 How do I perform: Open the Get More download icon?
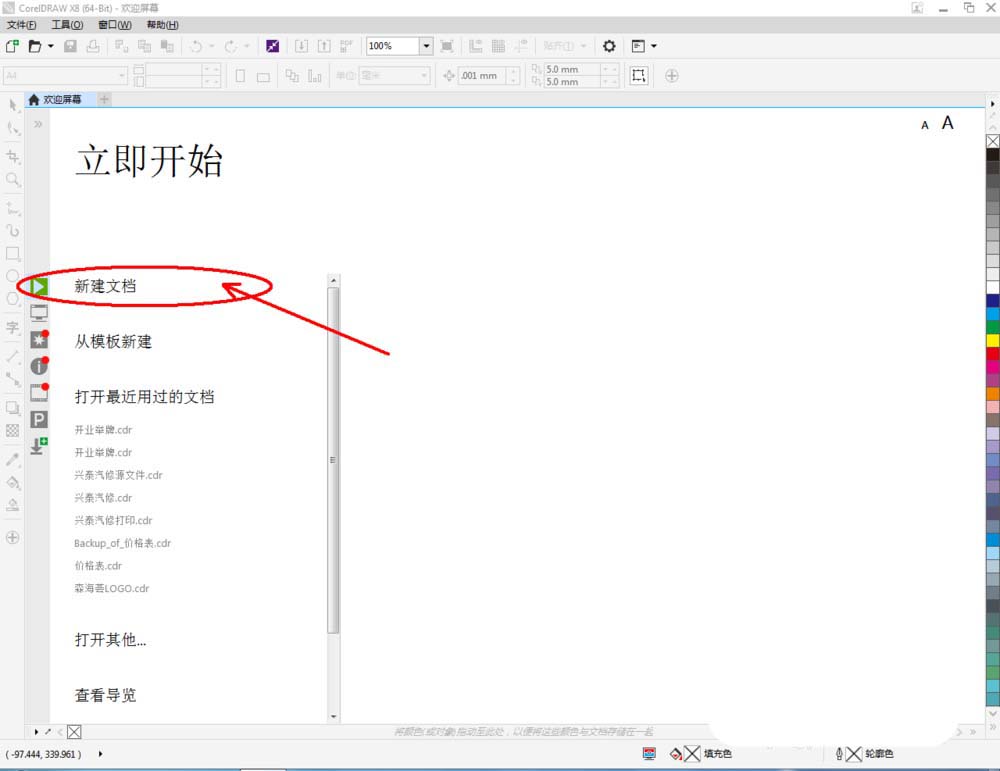click(39, 446)
